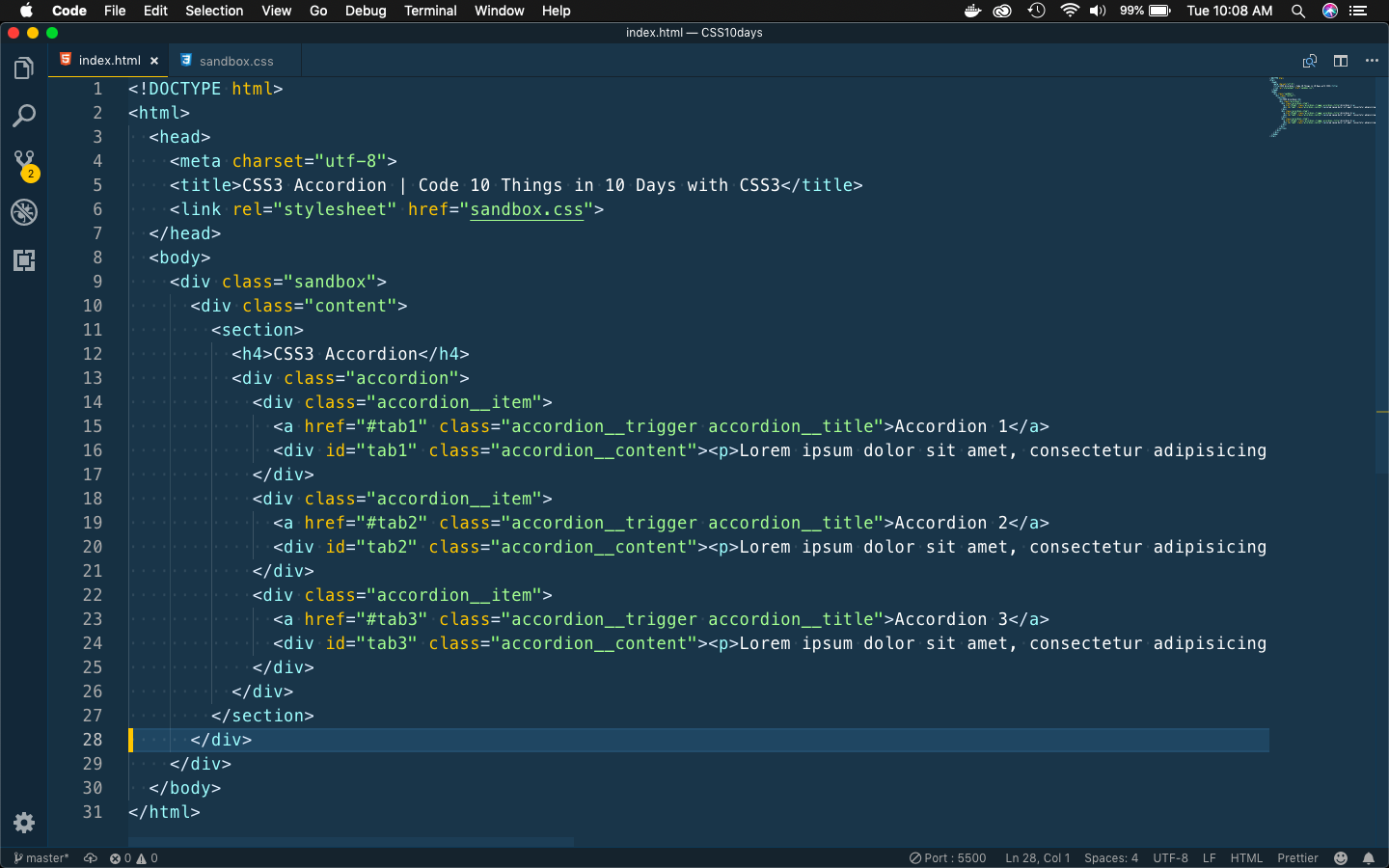Viewport: 1389px width, 868px height.
Task: Open the Wi-Fi menu
Action: coord(1069,11)
